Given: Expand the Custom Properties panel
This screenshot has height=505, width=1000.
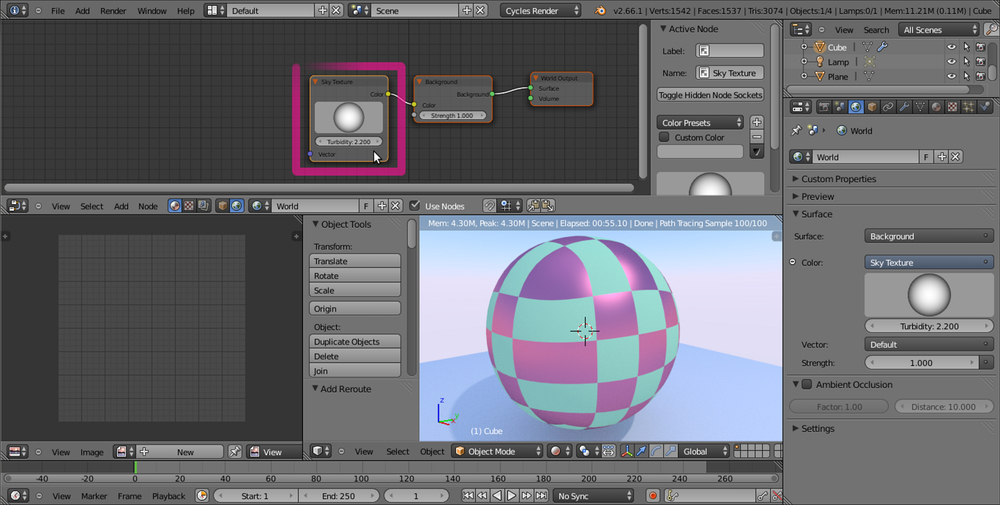Looking at the screenshot, I should (x=838, y=179).
